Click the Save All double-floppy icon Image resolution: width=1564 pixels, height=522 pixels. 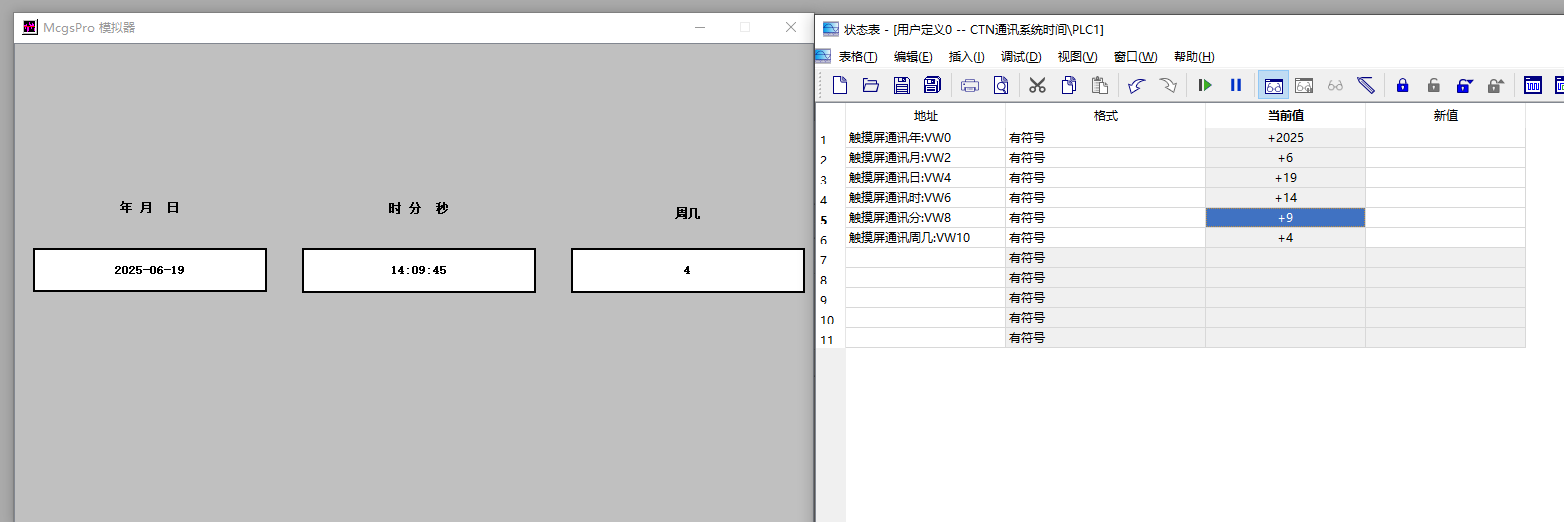[932, 86]
